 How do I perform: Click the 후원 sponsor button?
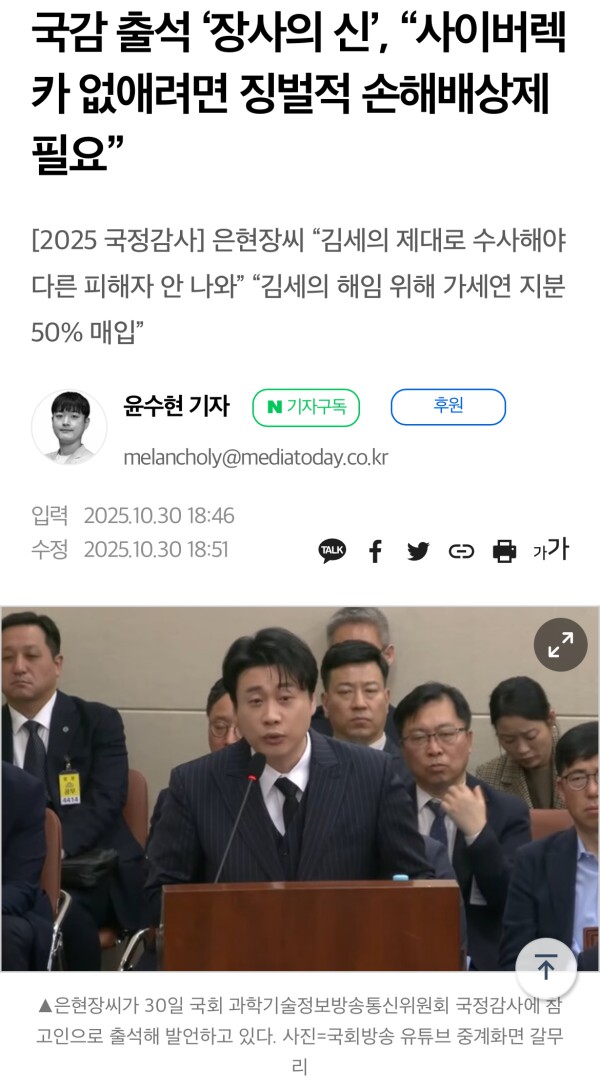[448, 407]
